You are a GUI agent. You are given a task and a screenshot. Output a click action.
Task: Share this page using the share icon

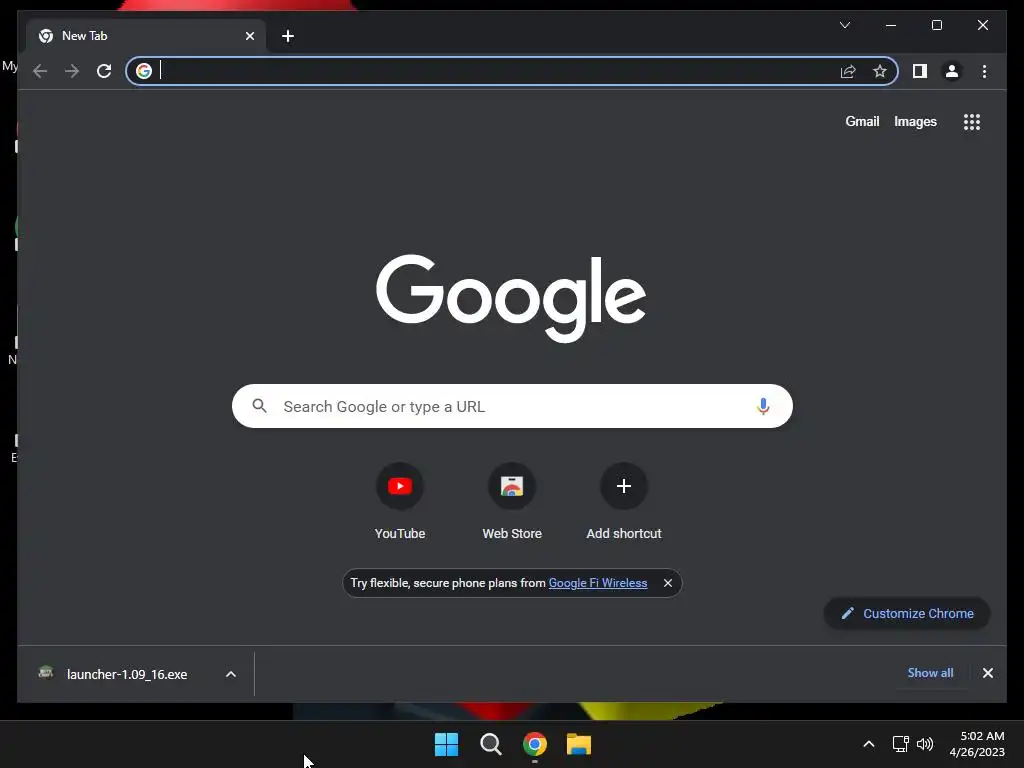[848, 71]
